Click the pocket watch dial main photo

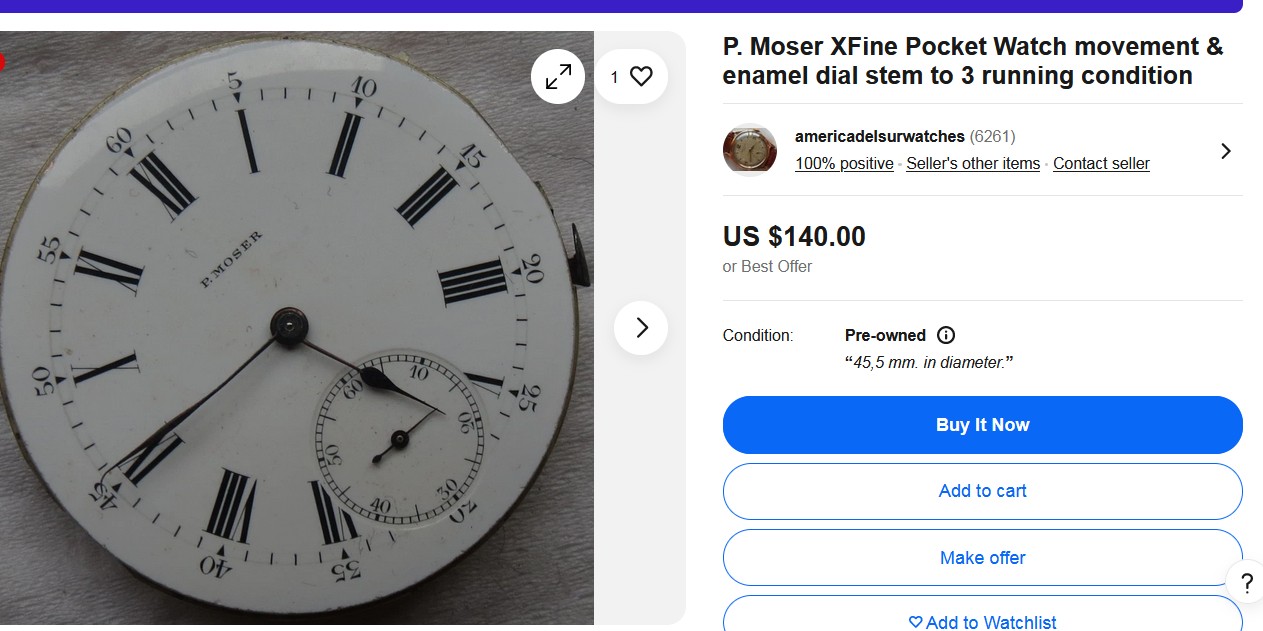[297, 328]
